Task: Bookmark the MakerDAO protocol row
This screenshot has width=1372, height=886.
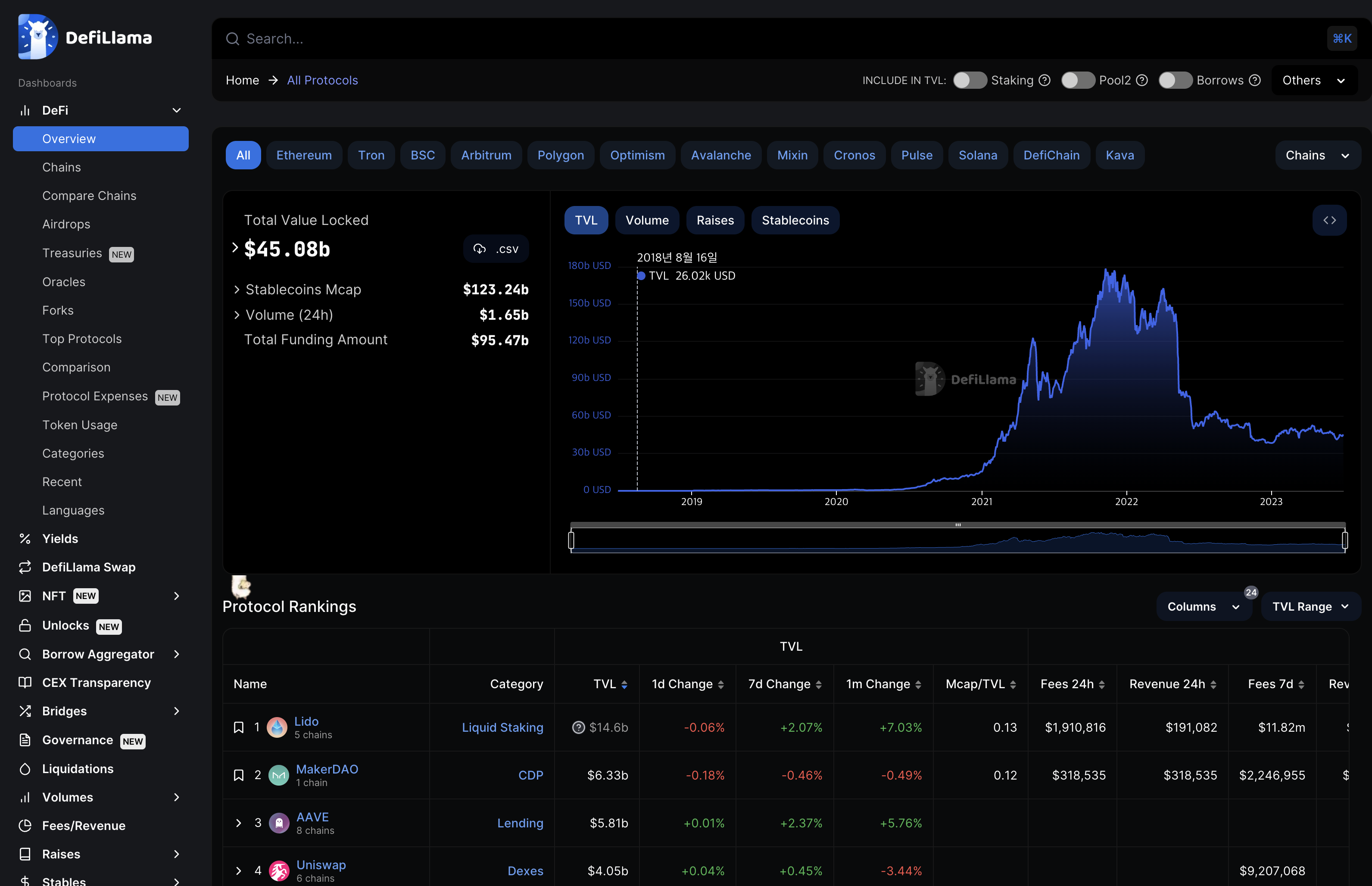Action: coord(239,775)
